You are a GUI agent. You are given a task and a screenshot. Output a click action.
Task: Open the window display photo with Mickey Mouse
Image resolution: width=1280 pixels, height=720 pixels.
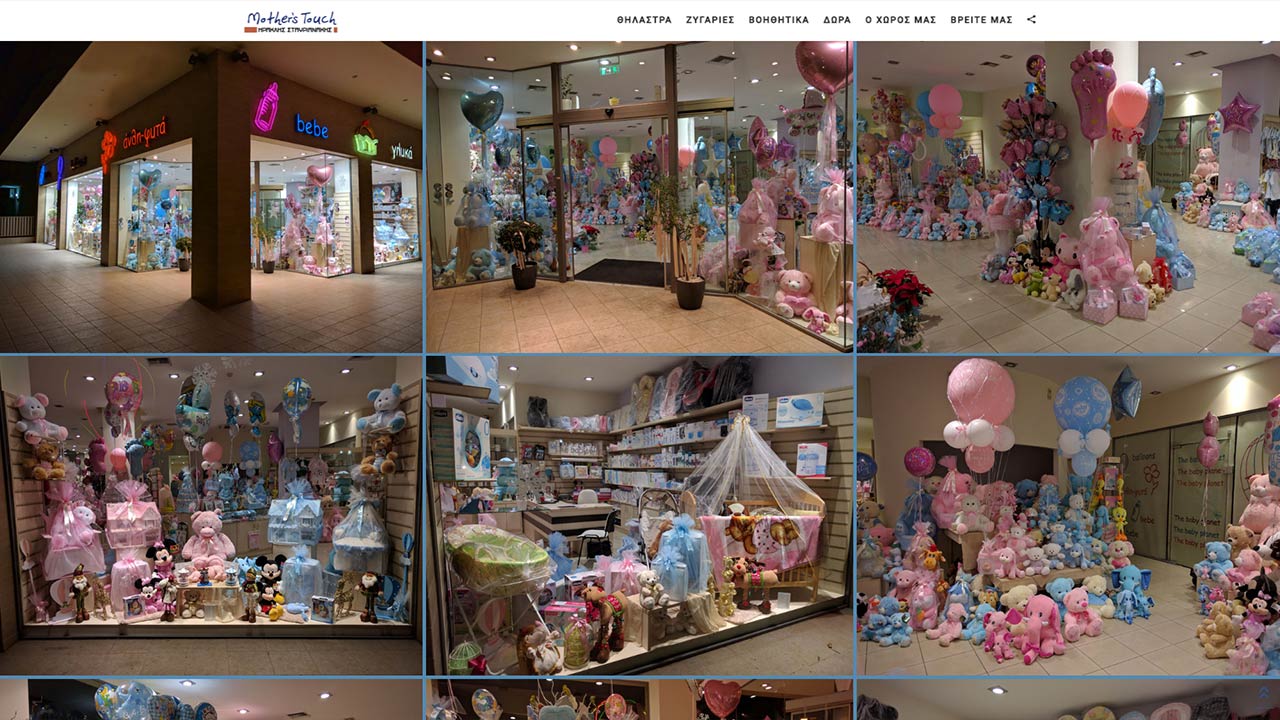211,515
